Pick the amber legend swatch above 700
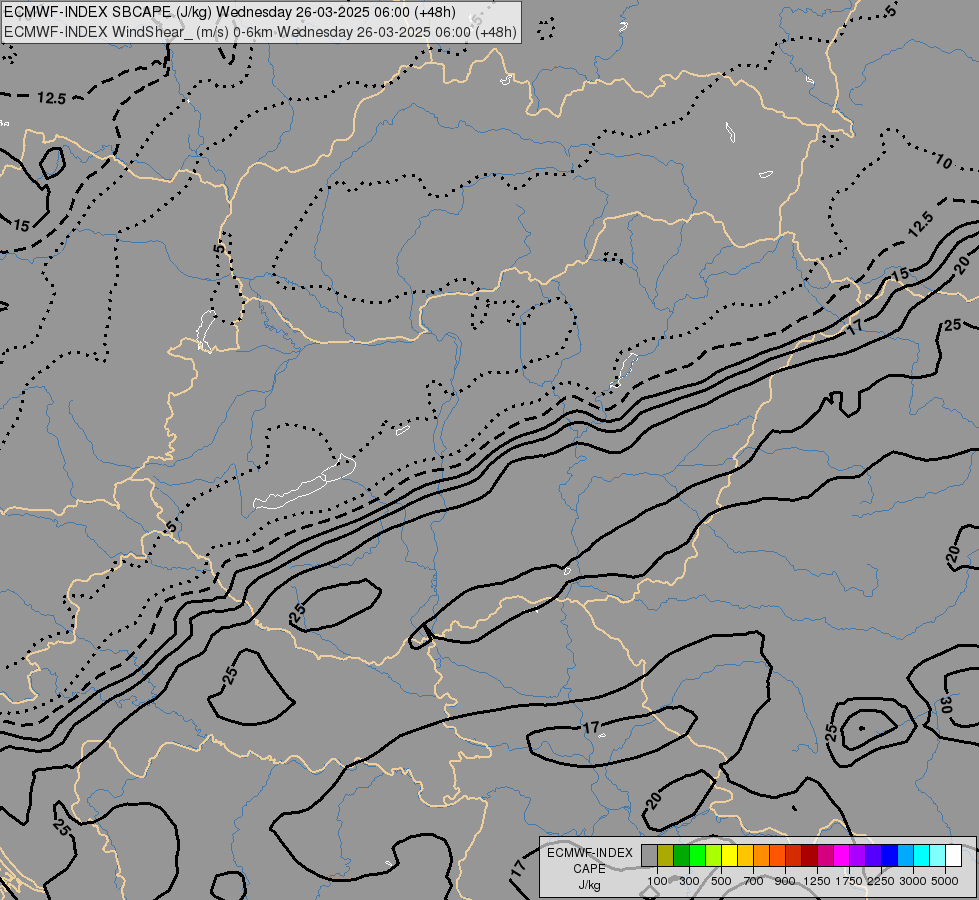This screenshot has width=979, height=900. [x=745, y=856]
